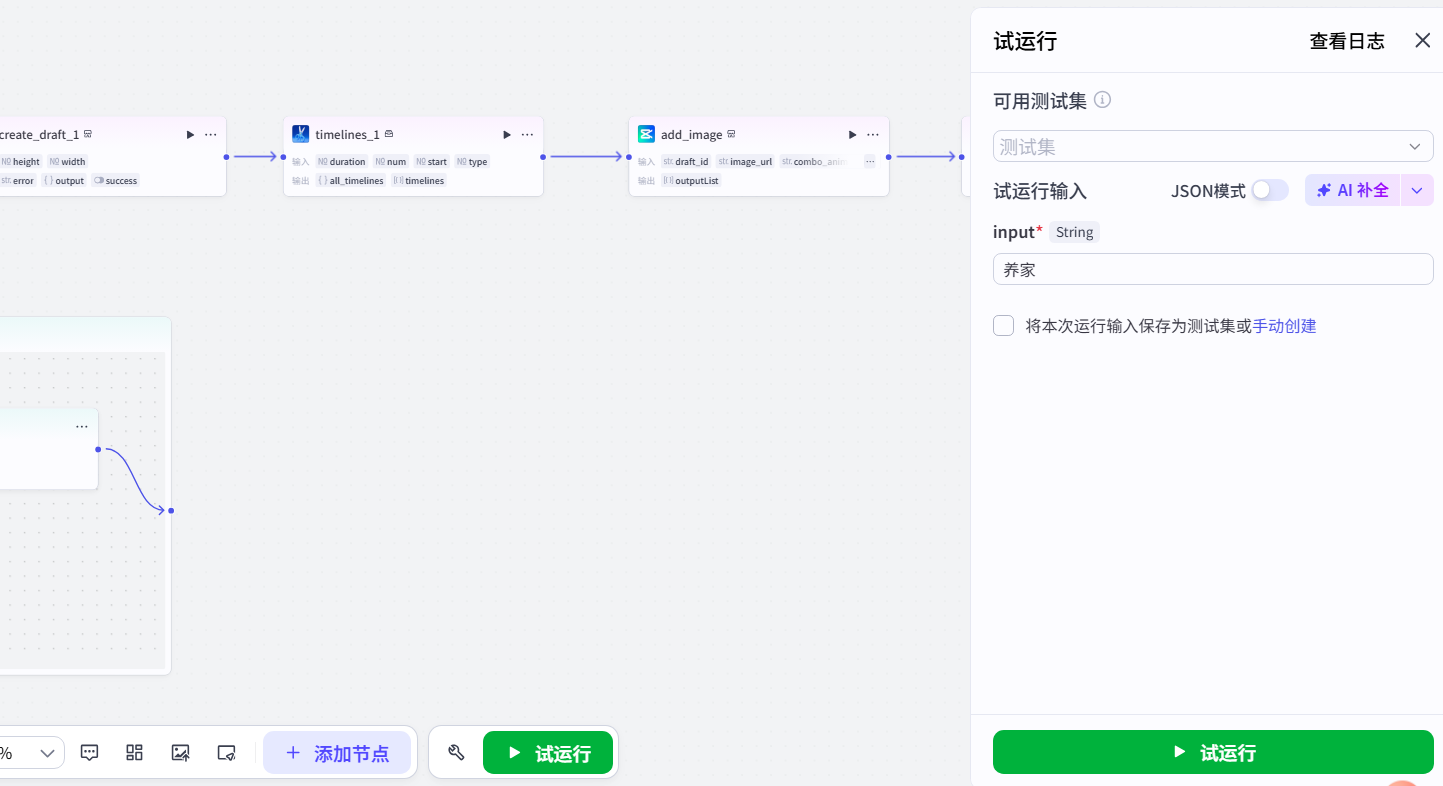Viewport: 1443px width, 786px height.
Task: Click the CapCut icon on timelines_1 node
Action: click(x=300, y=133)
